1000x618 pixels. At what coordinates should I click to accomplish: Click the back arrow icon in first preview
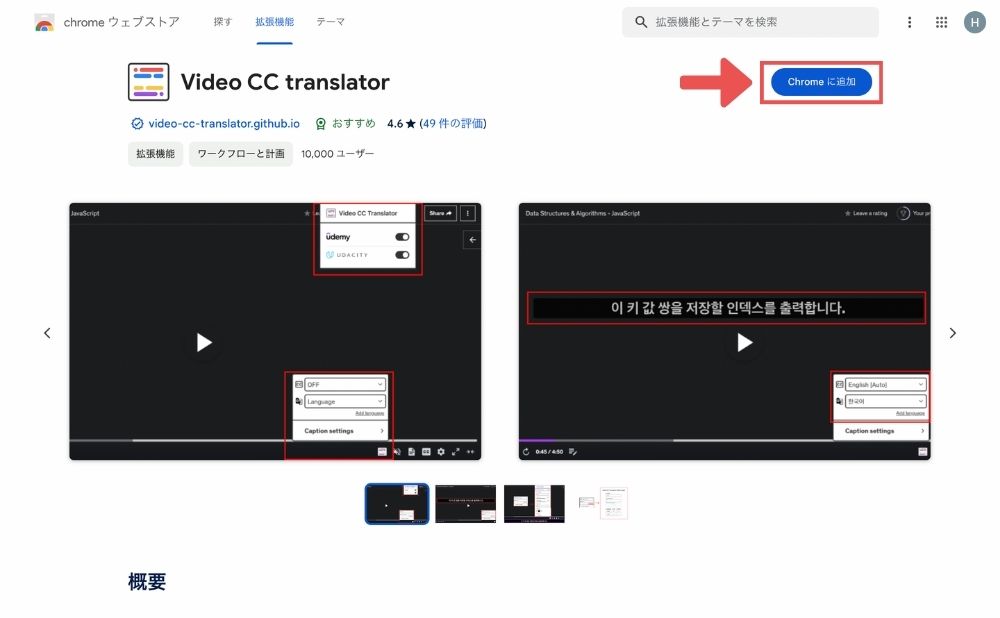472,240
